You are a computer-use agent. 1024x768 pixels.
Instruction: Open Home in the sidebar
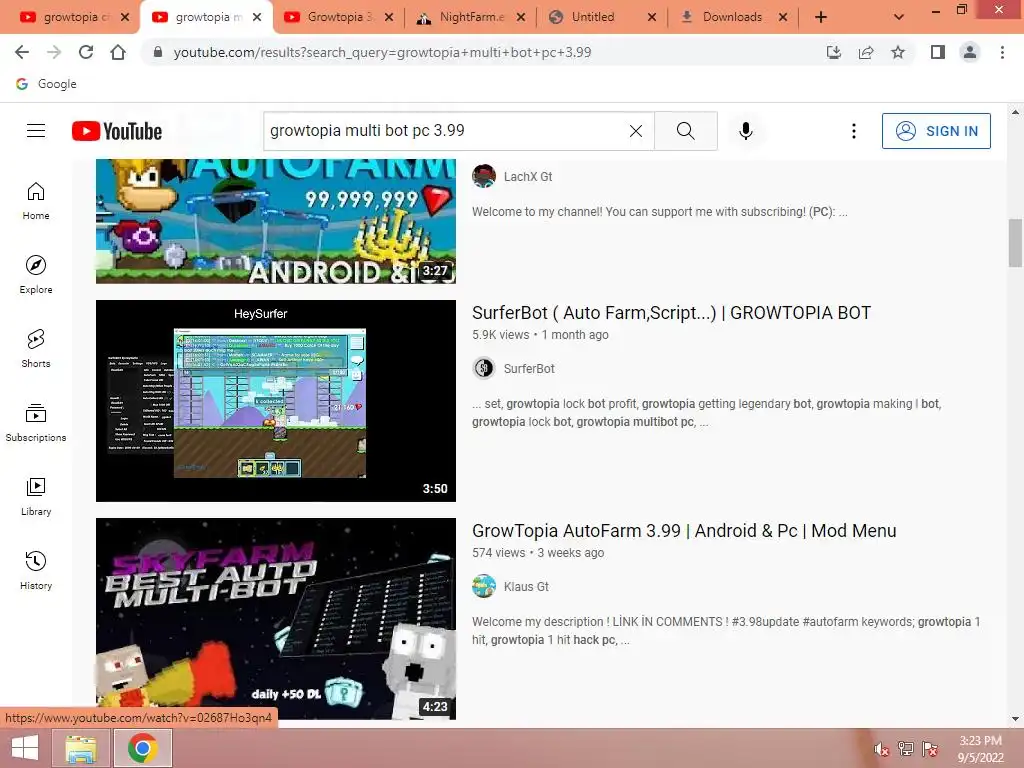36,201
